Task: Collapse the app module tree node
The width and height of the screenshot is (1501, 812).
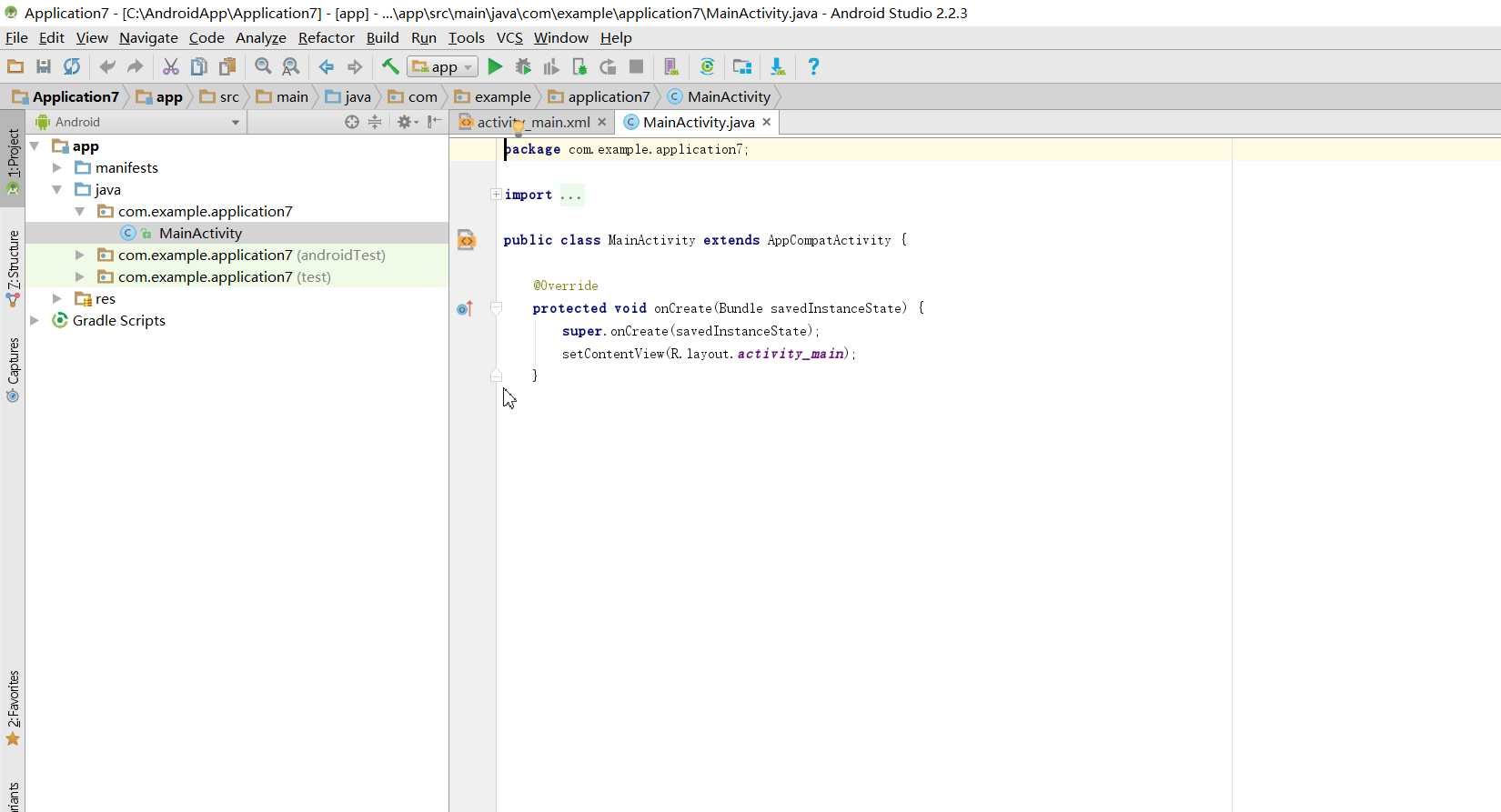Action: 35,145
